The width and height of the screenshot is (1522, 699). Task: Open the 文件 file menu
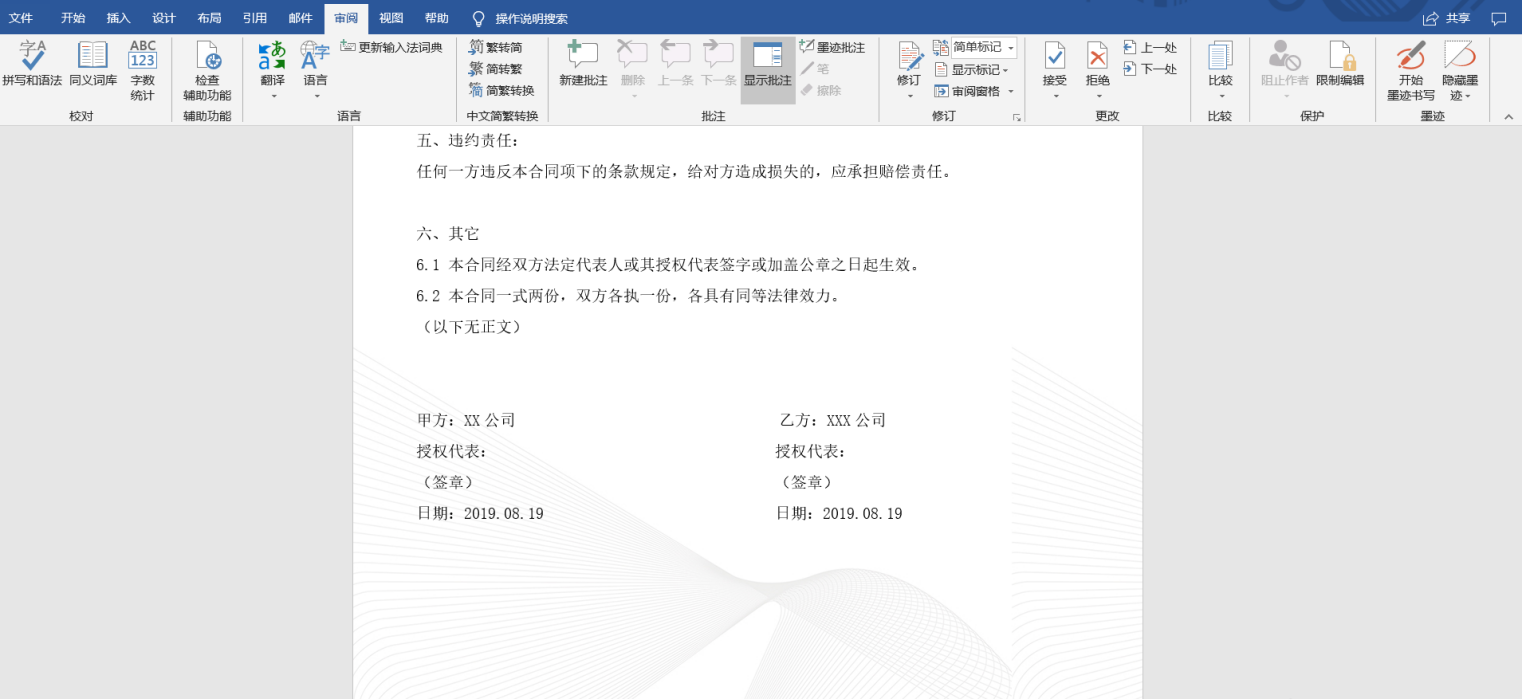click(x=21, y=18)
